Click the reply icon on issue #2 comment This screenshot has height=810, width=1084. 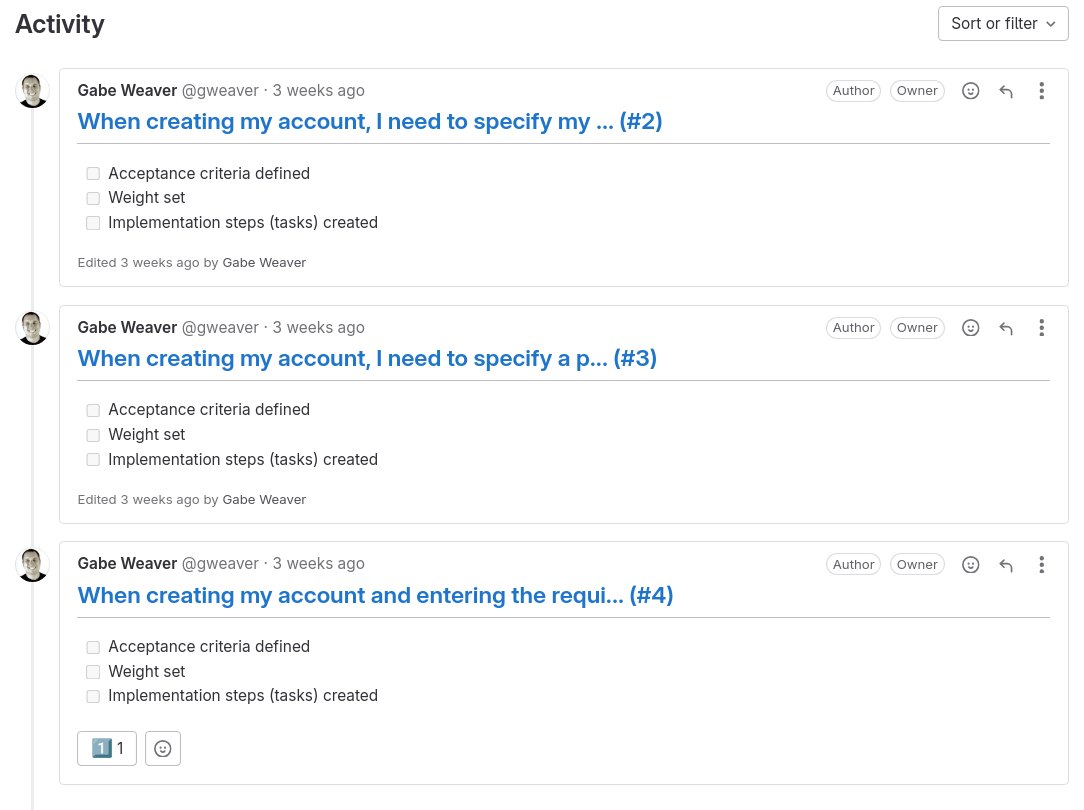[1006, 90]
